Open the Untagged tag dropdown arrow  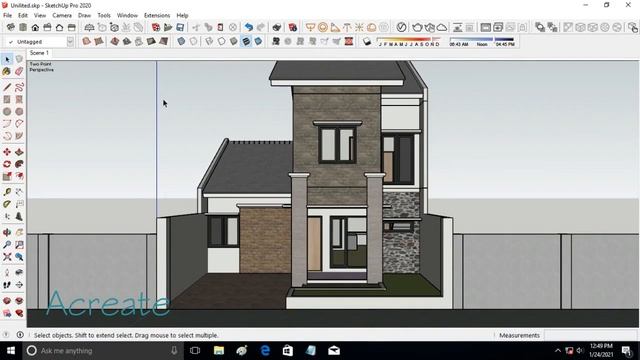(70, 42)
